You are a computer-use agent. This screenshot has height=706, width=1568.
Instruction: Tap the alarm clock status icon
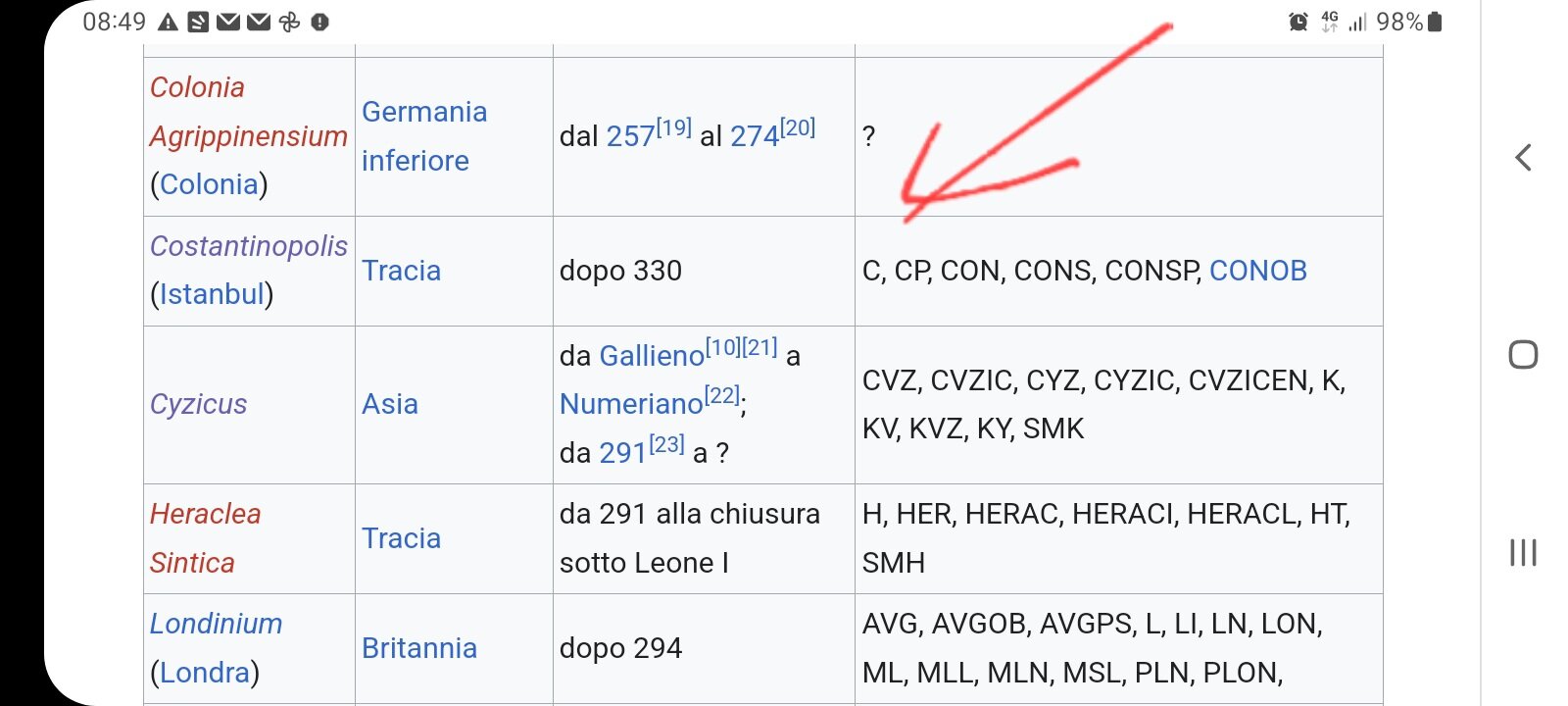pos(1298,22)
